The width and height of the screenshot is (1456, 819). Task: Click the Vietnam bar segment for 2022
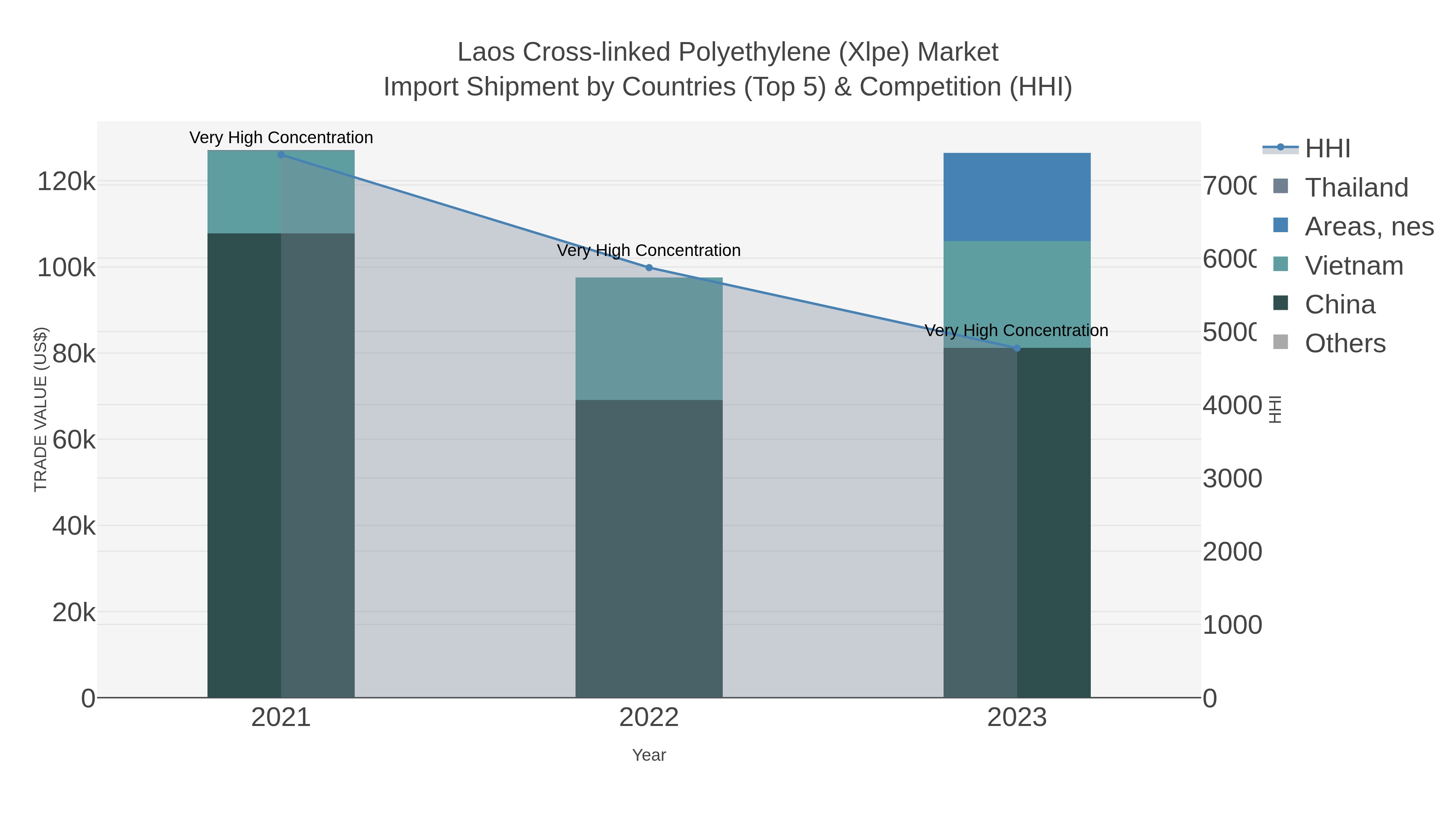pos(649,339)
